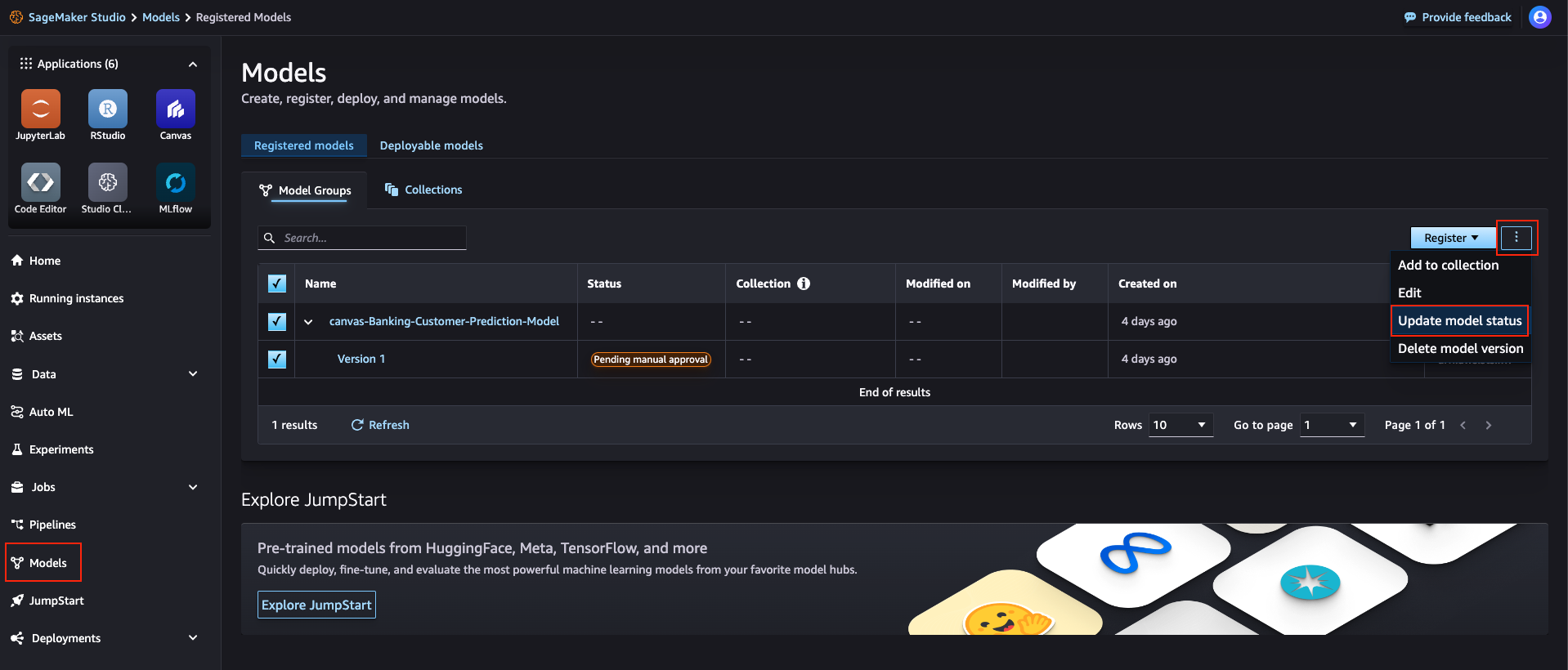Viewport: 1568px width, 670px height.
Task: Click the Auto ML sidebar icon
Action: click(x=17, y=412)
